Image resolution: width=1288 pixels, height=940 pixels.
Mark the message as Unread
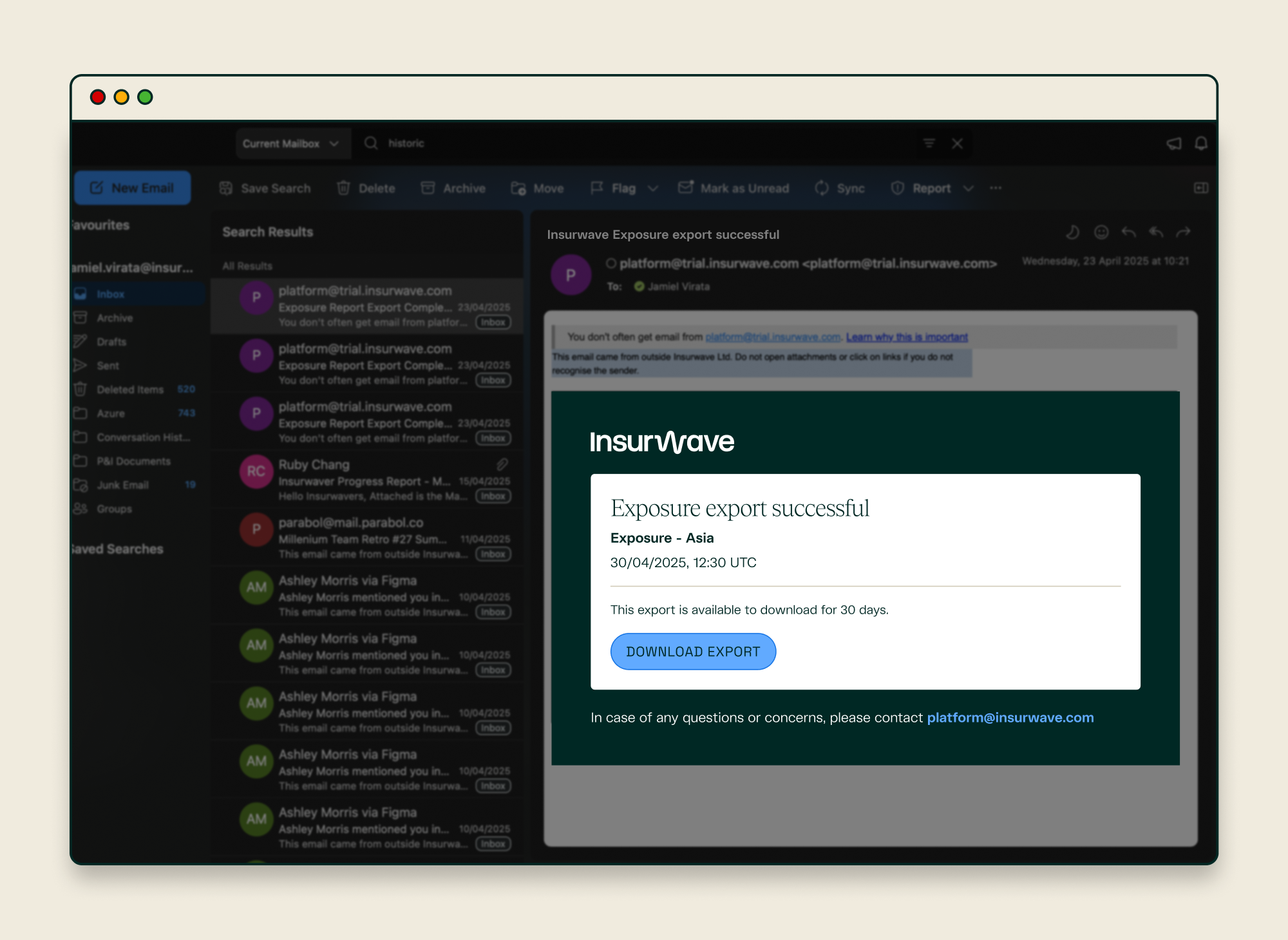click(734, 188)
